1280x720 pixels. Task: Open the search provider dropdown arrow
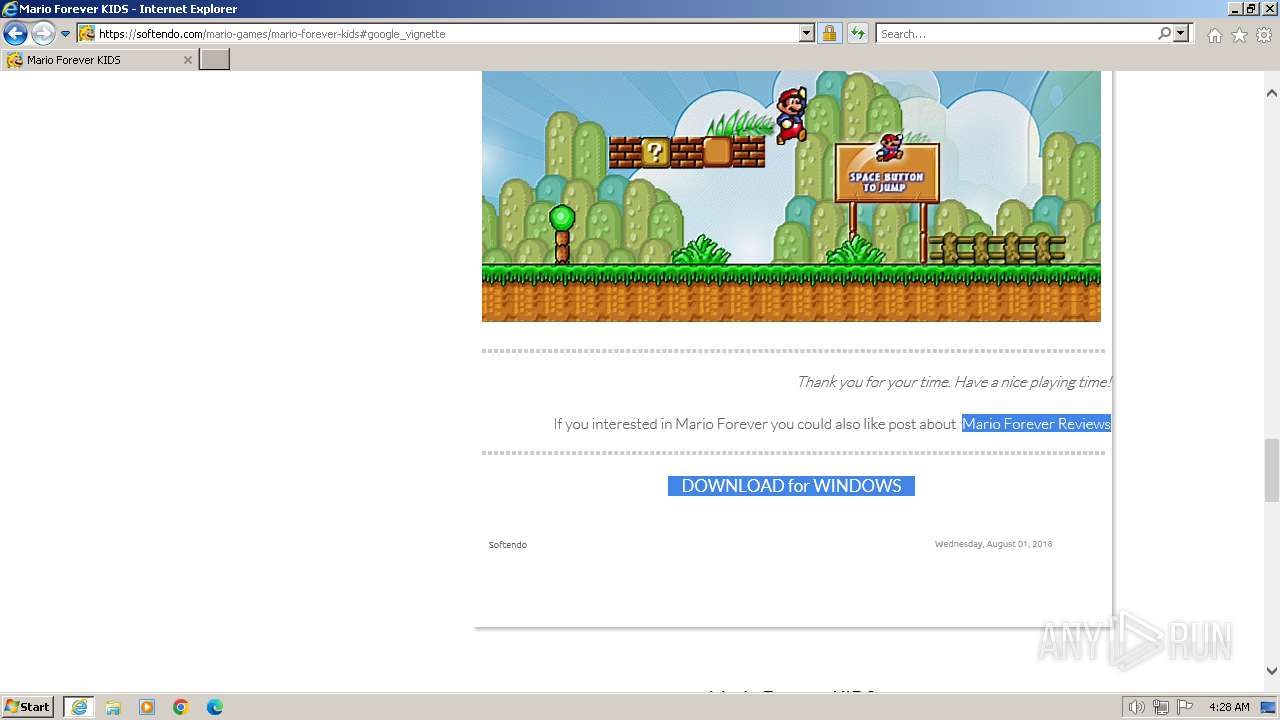click(1181, 34)
